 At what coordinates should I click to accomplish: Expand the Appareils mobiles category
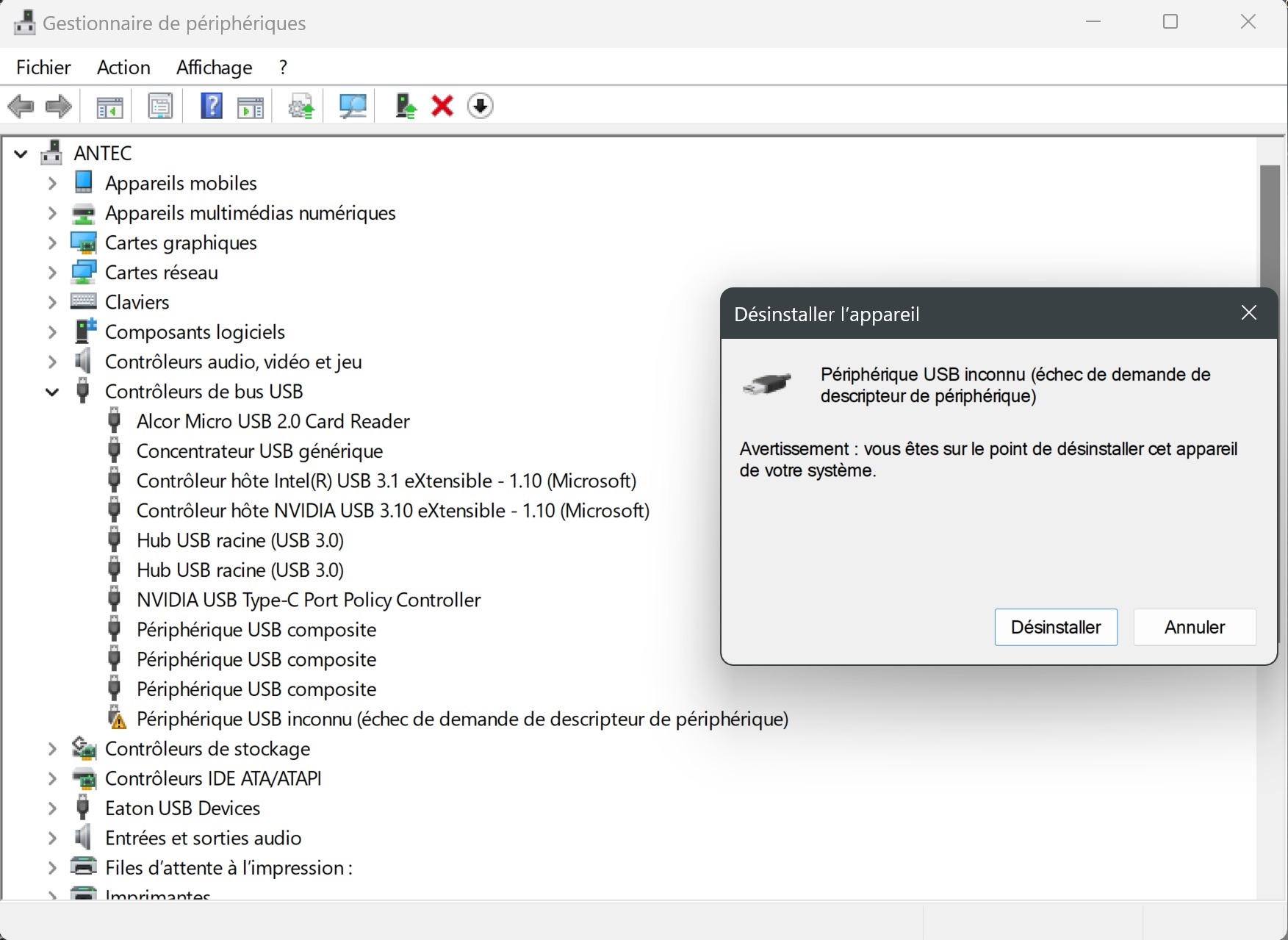click(52, 183)
